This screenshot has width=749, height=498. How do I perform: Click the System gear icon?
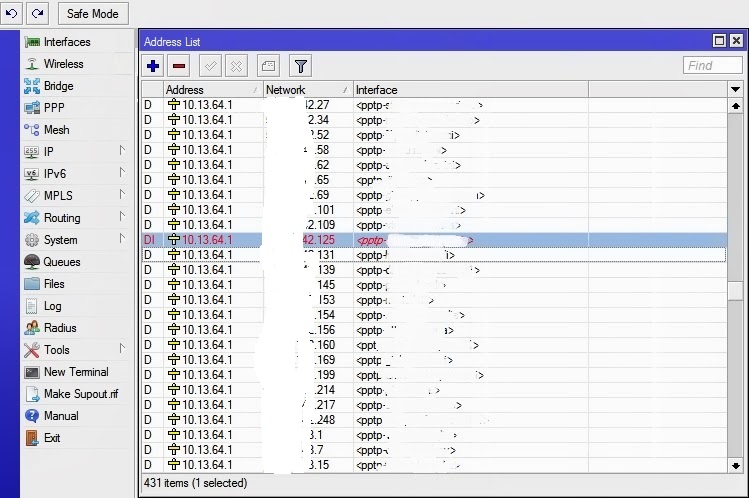[x=32, y=240]
